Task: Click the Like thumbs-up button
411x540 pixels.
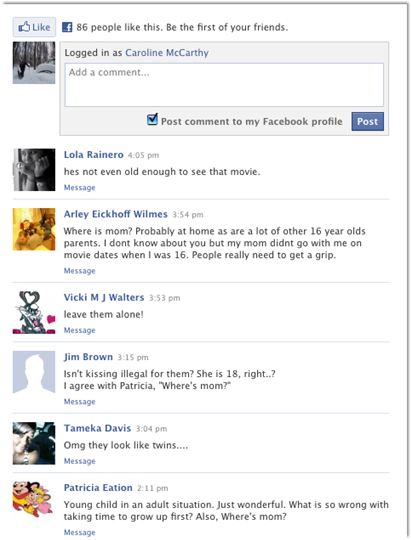Action: (34, 27)
